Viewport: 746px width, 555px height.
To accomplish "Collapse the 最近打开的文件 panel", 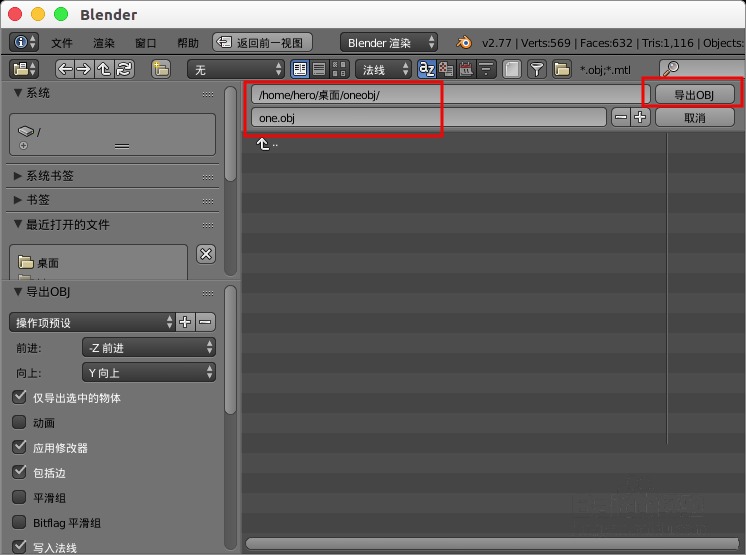I will pos(18,224).
